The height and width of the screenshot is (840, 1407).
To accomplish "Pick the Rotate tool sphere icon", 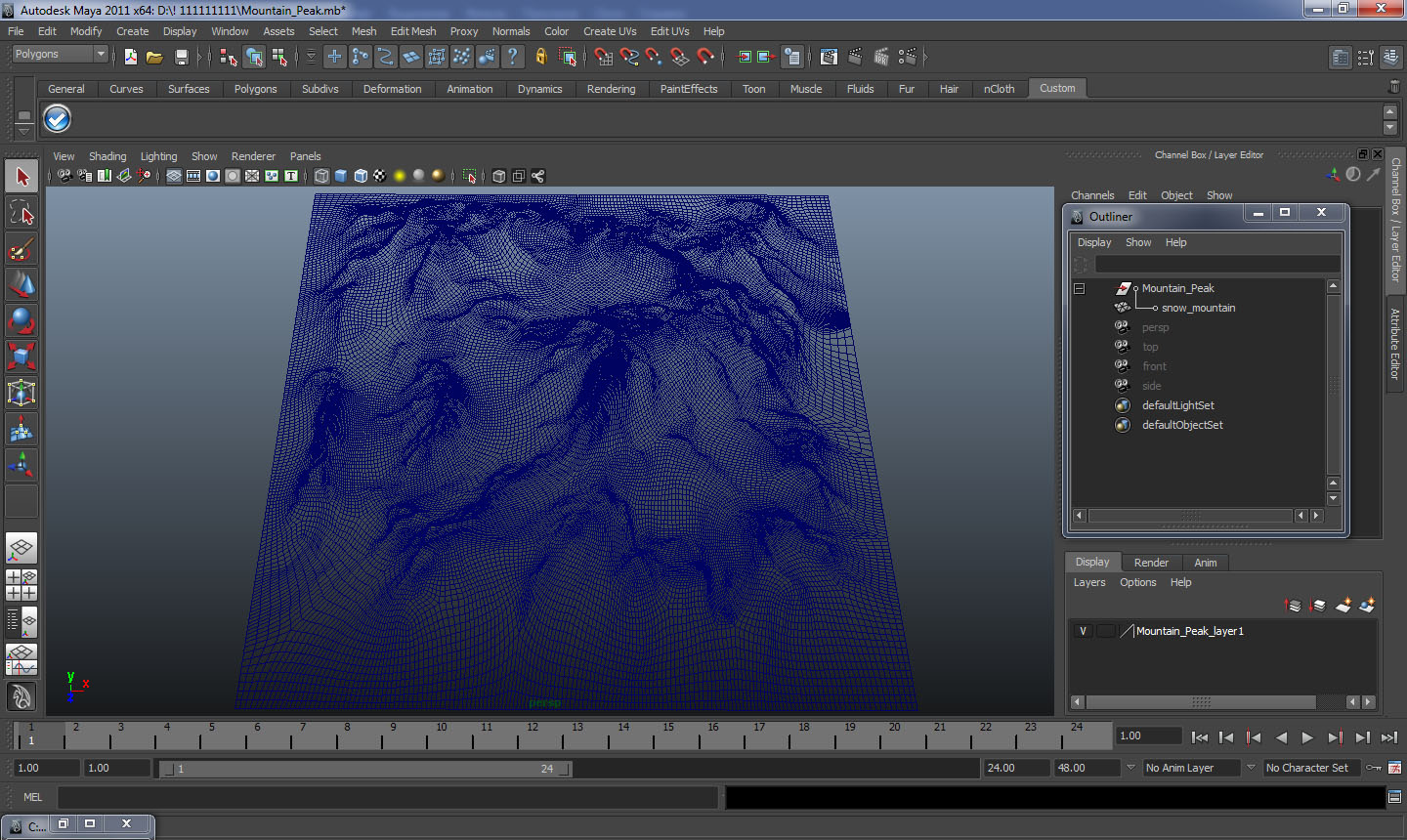I will point(21,320).
